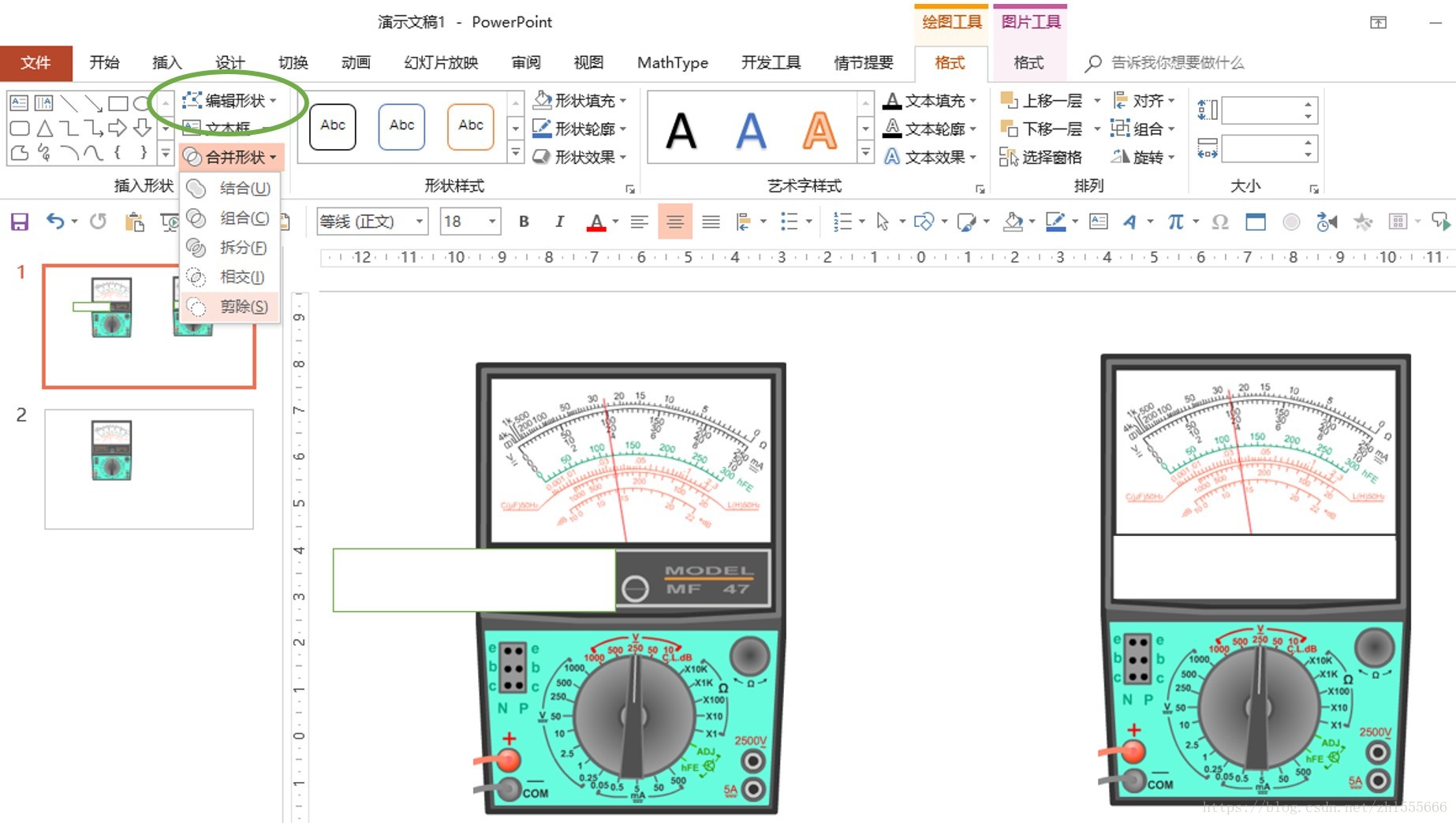Select the triangle shape in gallery
Screen dimensions: 1456x823
pyautogui.click(x=45, y=128)
